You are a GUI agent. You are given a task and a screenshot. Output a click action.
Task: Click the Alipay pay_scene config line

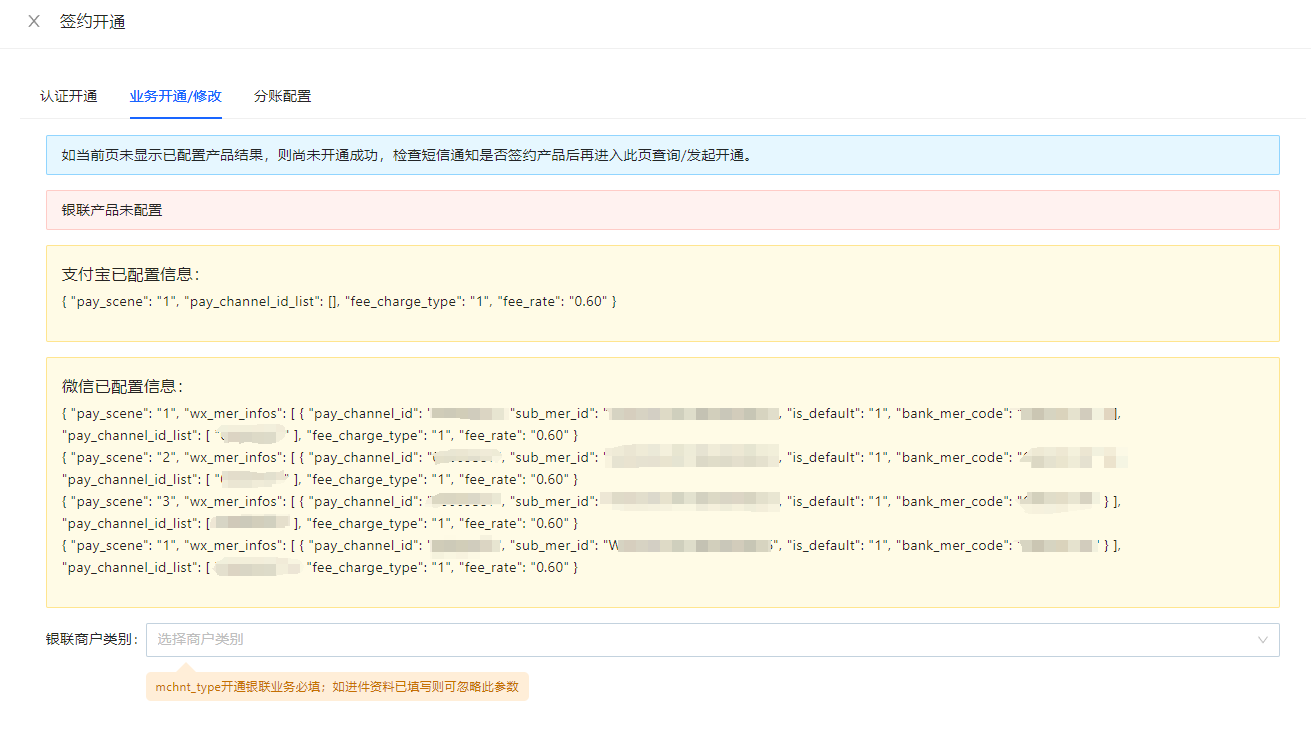(x=339, y=301)
